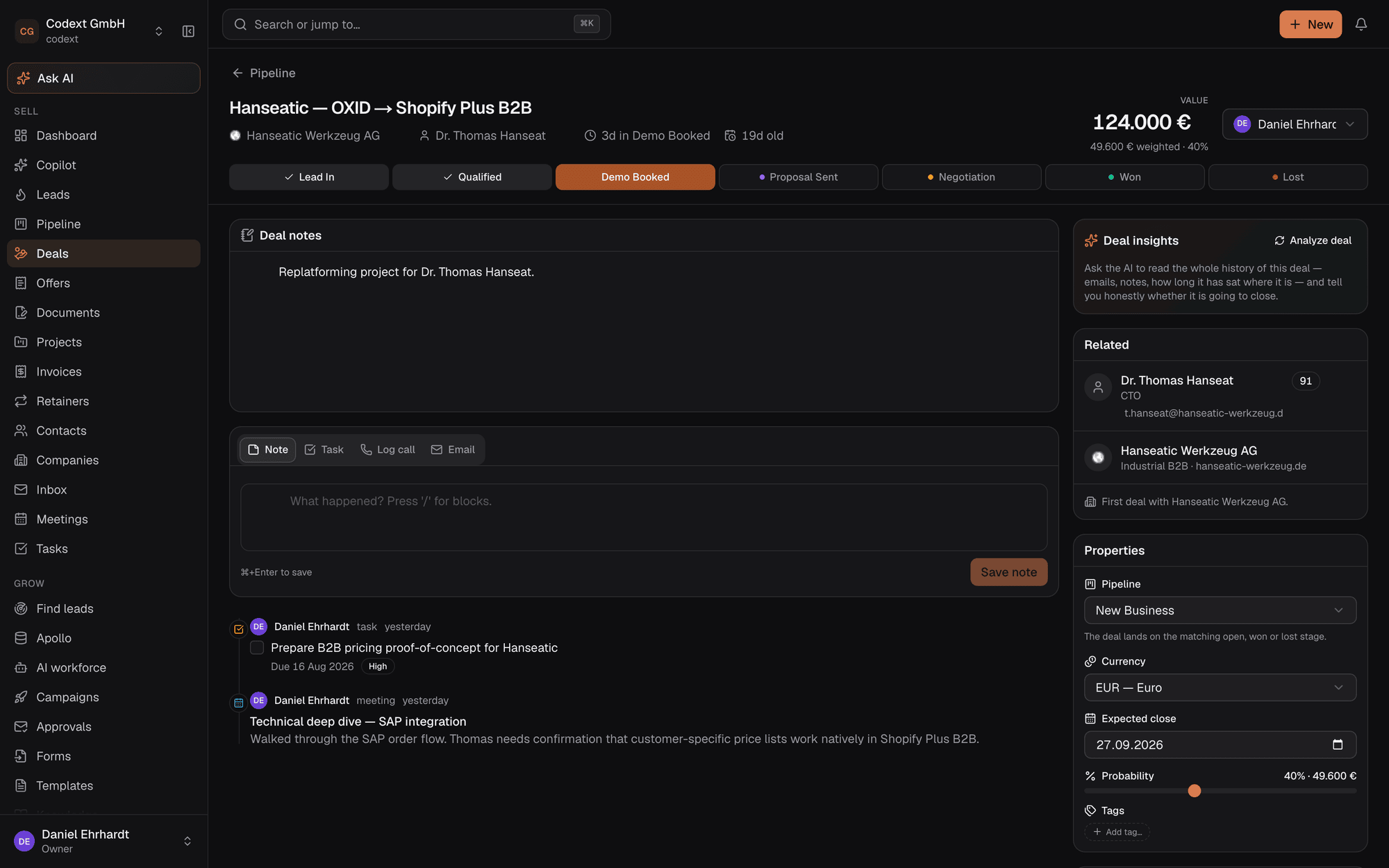1389x868 pixels.
Task: Go back to Pipeline via breadcrumb
Action: coord(264,73)
